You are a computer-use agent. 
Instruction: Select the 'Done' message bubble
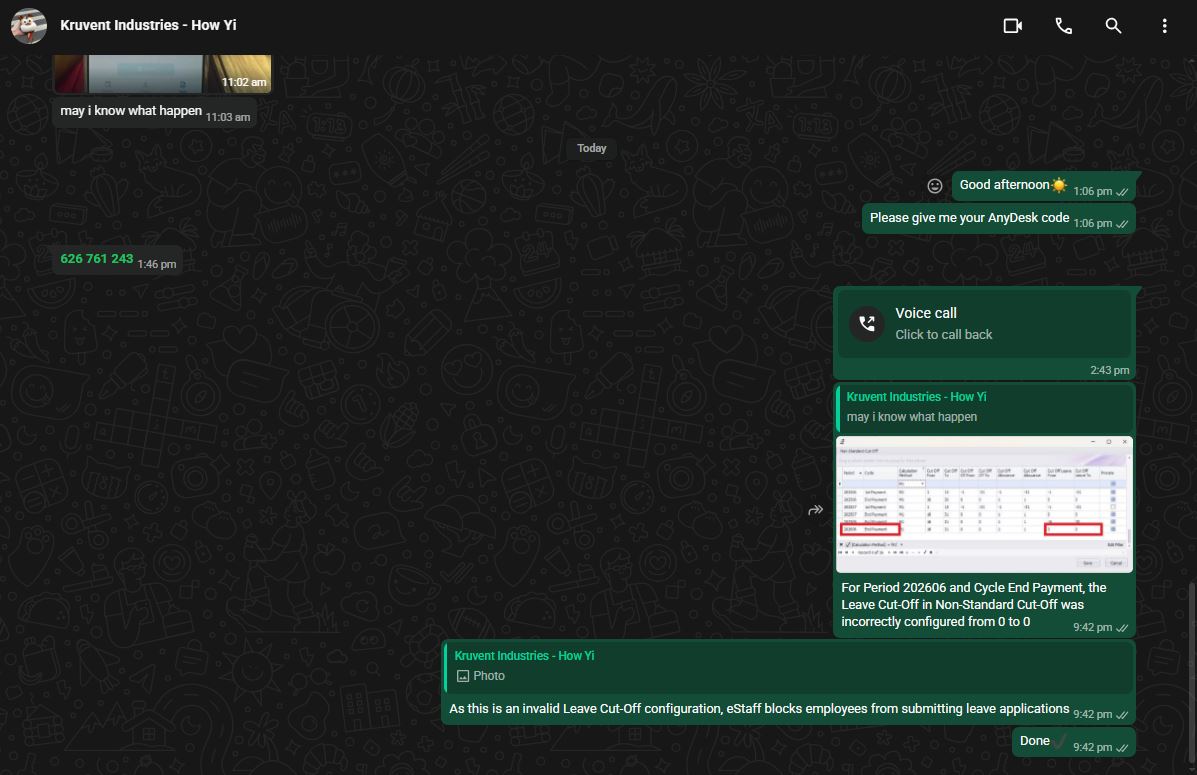(x=1073, y=742)
